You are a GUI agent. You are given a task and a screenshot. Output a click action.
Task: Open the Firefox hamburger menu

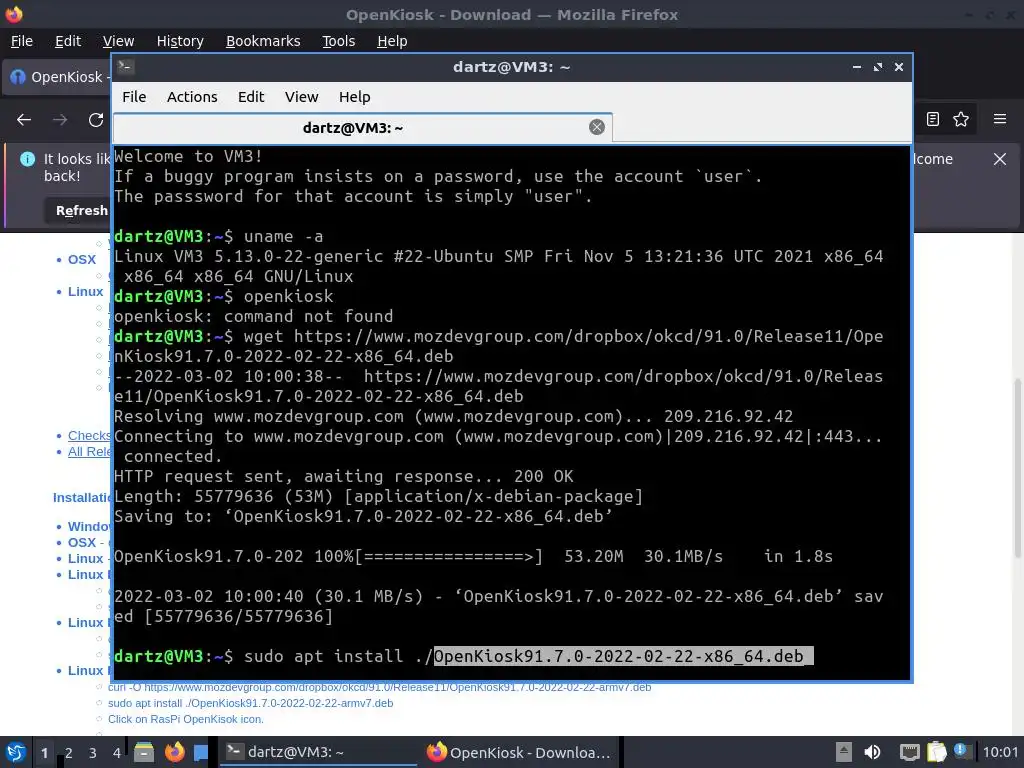click(x=1000, y=119)
